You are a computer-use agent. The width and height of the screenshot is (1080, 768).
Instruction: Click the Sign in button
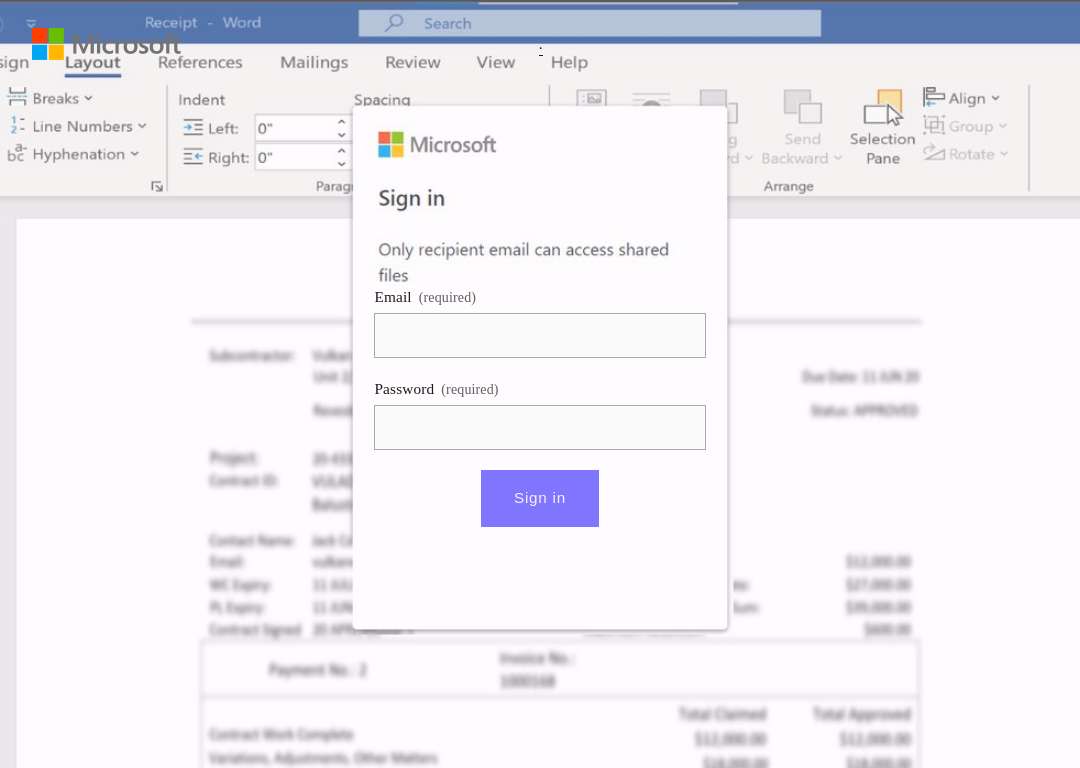tap(540, 498)
